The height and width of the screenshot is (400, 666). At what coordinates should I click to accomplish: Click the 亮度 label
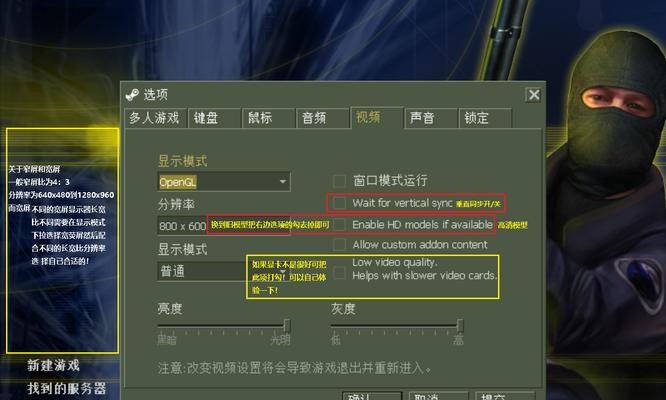click(x=170, y=308)
